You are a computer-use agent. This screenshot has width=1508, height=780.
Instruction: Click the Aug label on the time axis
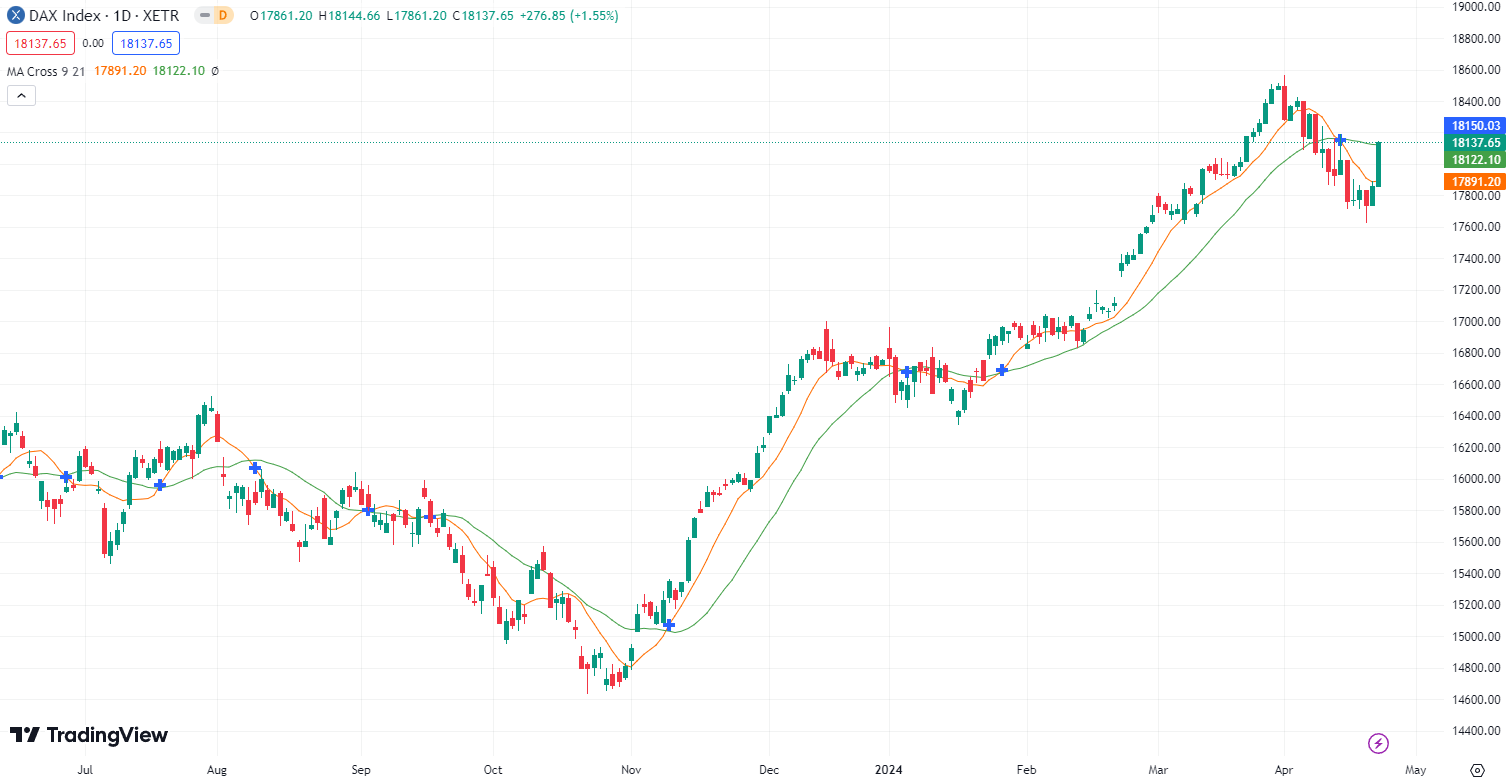coord(217,770)
